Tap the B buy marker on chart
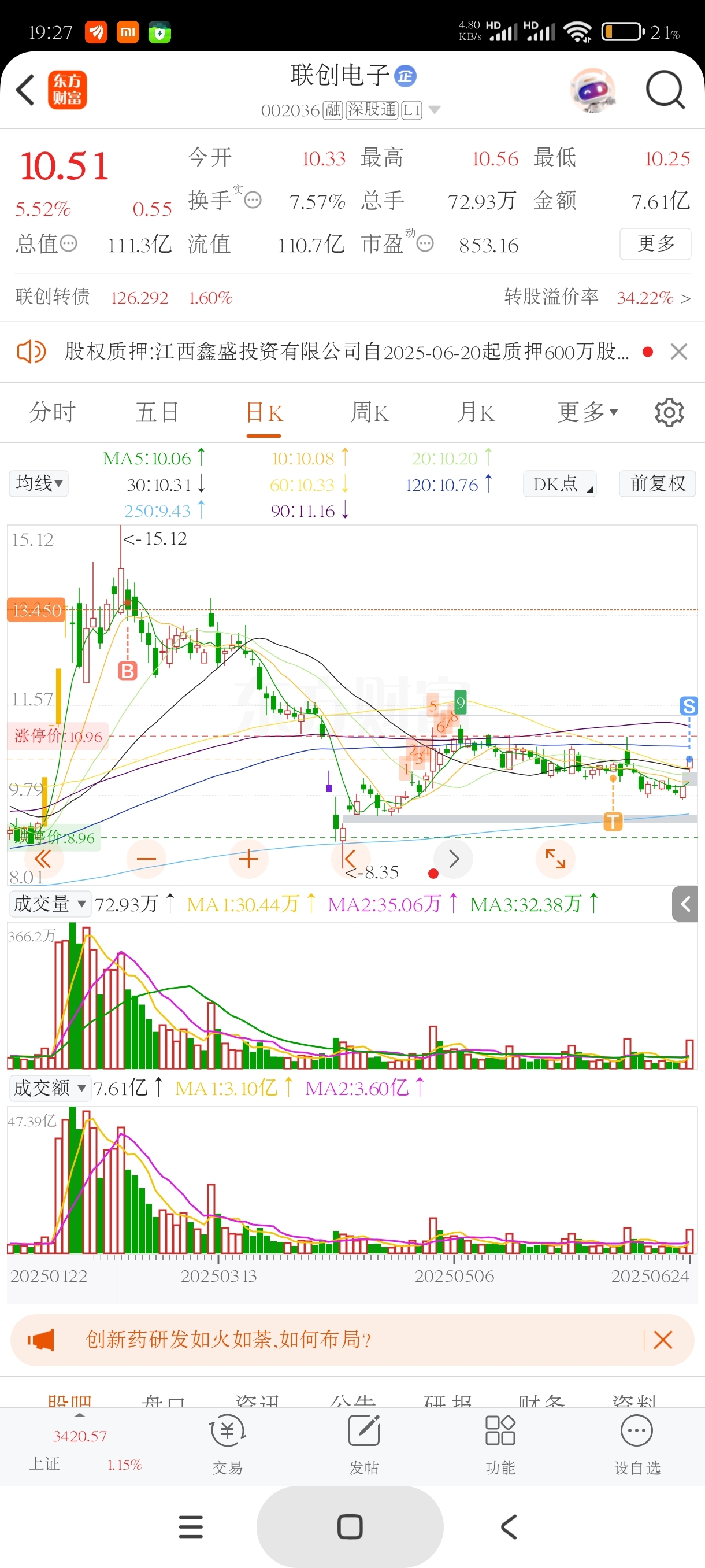Image resolution: width=705 pixels, height=1568 pixels. click(x=127, y=671)
